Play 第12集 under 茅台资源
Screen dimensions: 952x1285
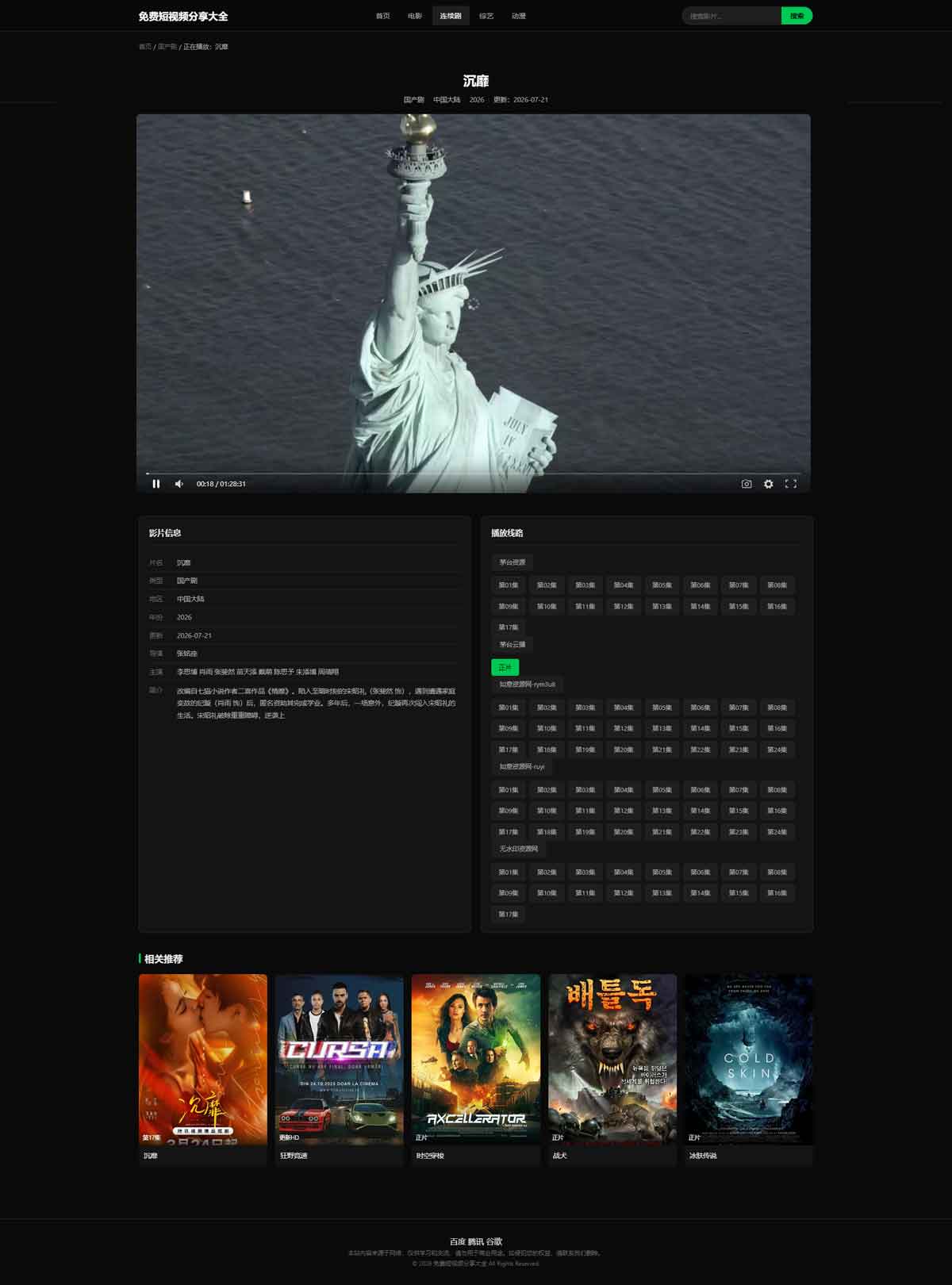624,607
